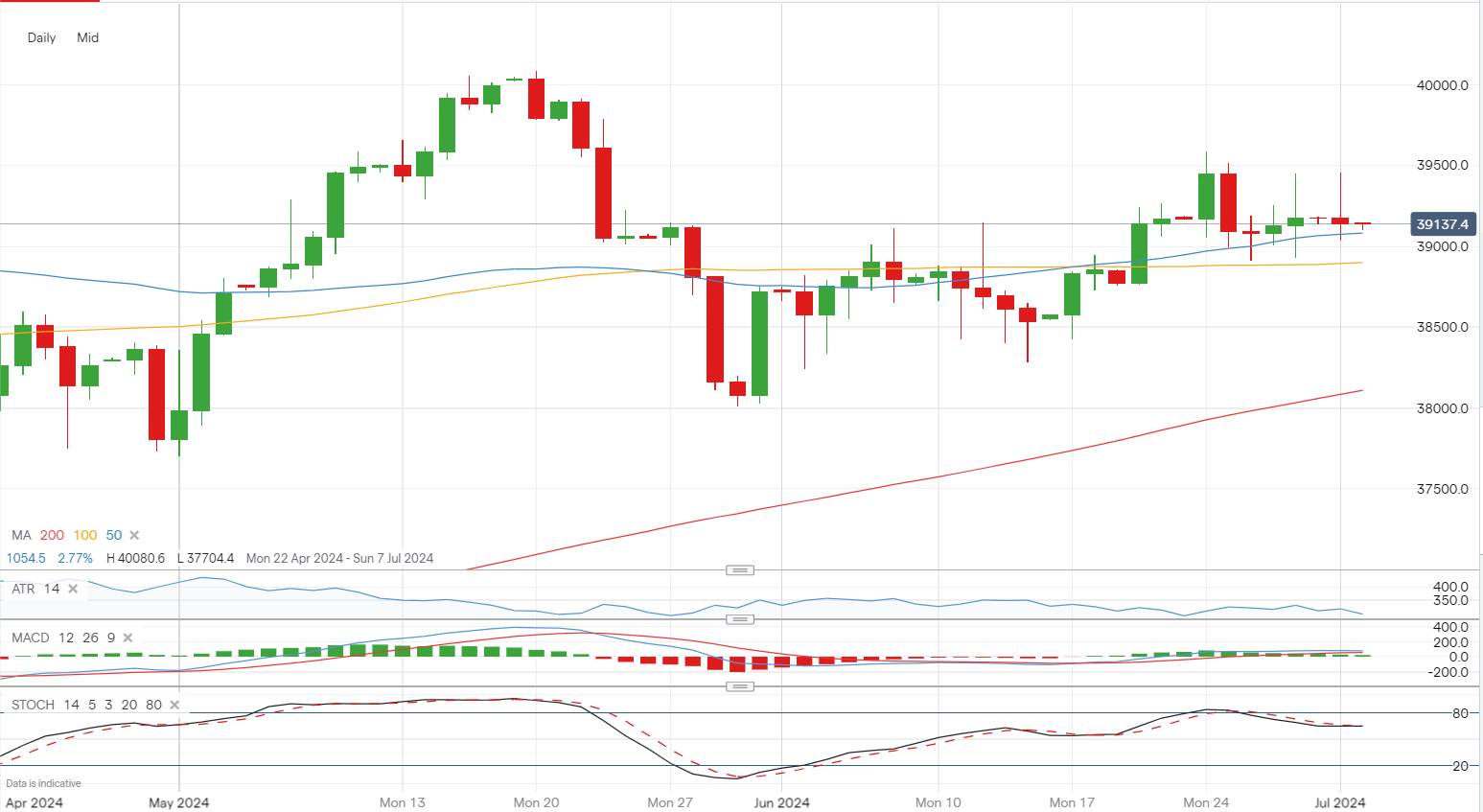
Task: Click the Data is indicative notice
Action: click(43, 783)
